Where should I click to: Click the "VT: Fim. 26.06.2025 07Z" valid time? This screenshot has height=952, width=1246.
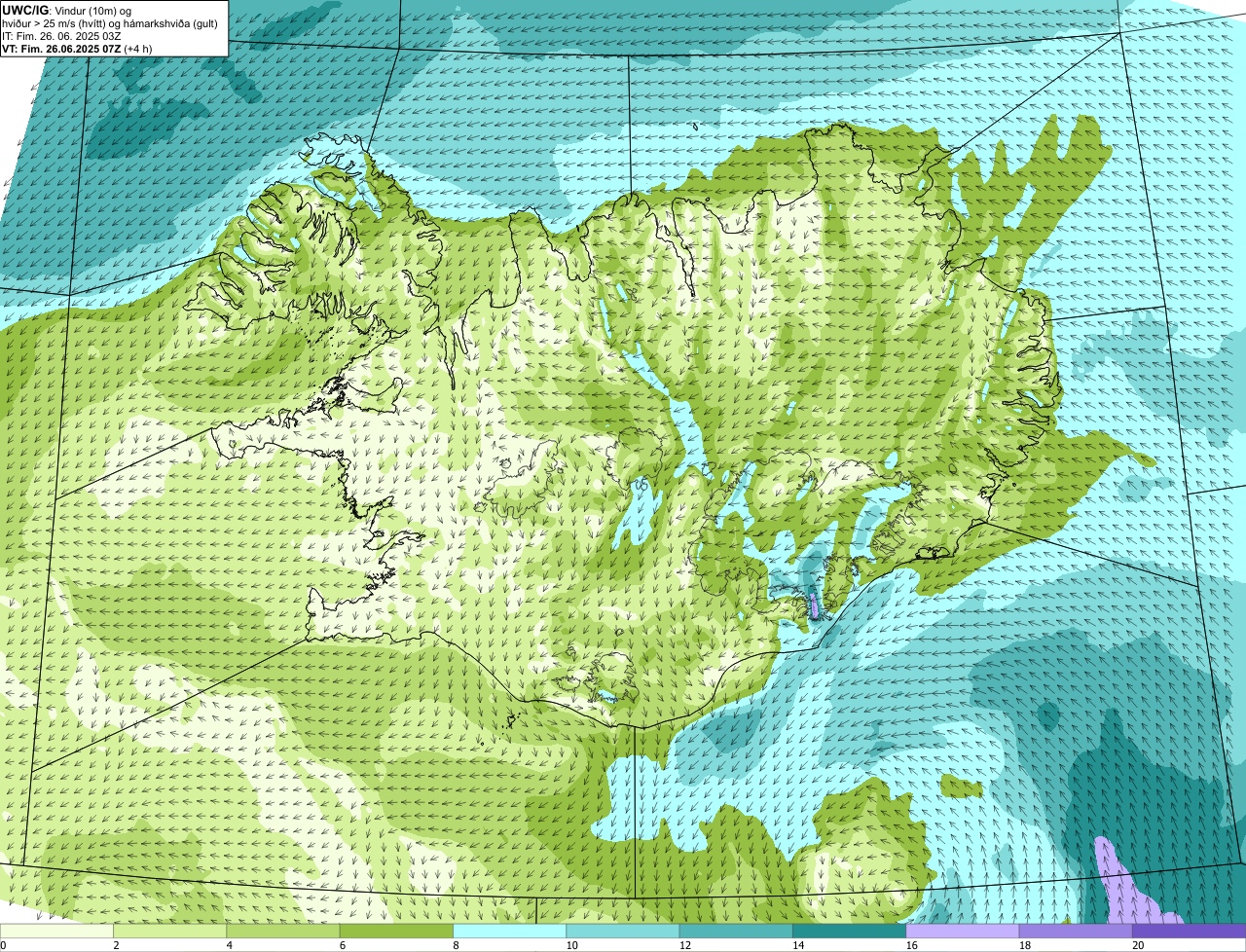pos(61,48)
